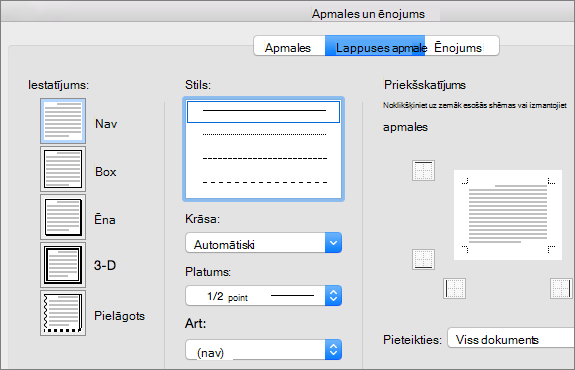The image size is (575, 370).
Task: Toggle the top border button in preview
Action: point(424,171)
